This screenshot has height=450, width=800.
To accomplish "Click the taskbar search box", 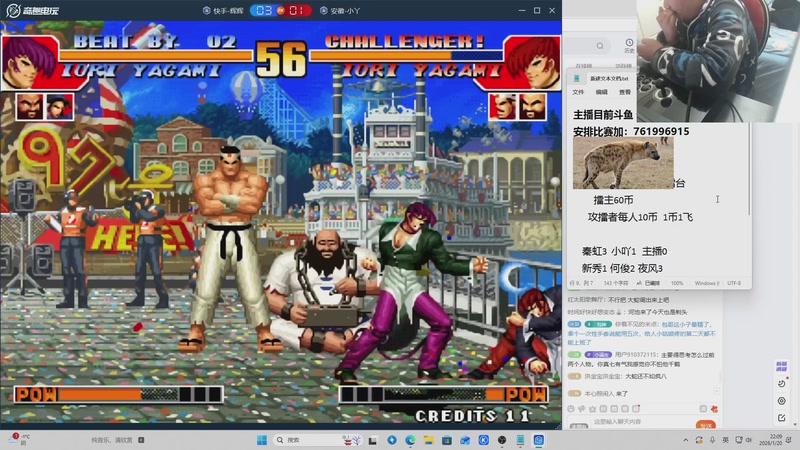I will [319, 440].
